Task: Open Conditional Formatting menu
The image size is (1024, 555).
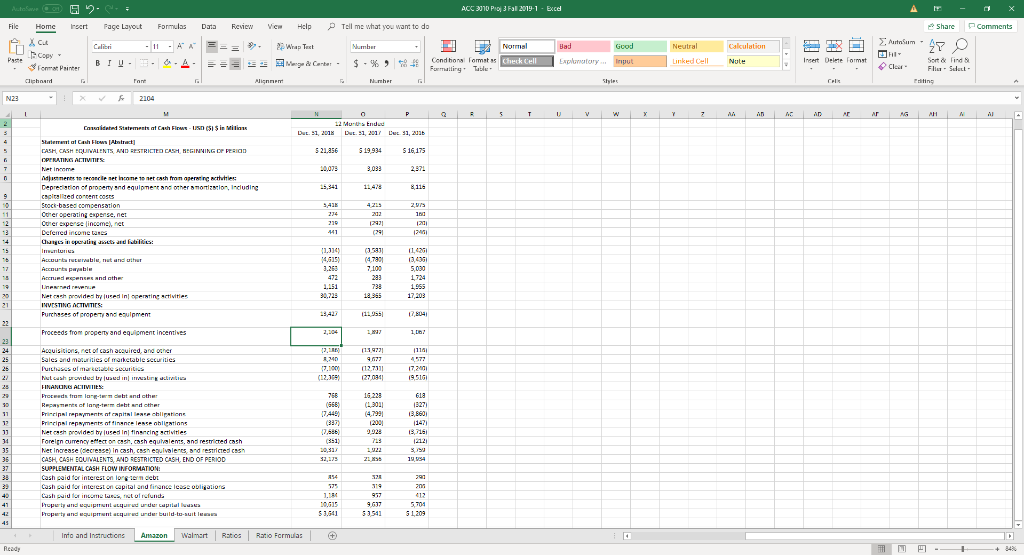Action: [x=448, y=56]
